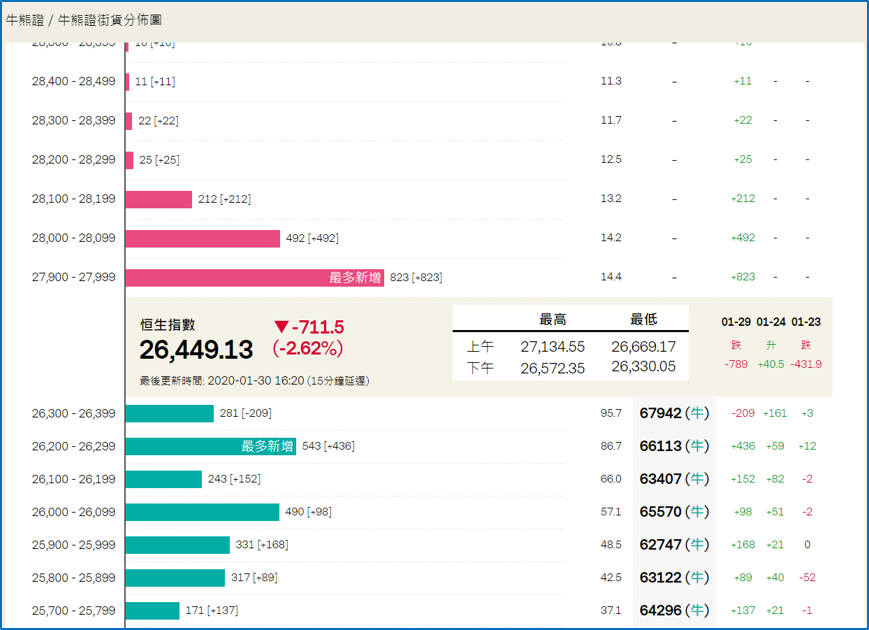
Task: Select the 26,100 - 26,199 range label
Action: tap(74, 479)
